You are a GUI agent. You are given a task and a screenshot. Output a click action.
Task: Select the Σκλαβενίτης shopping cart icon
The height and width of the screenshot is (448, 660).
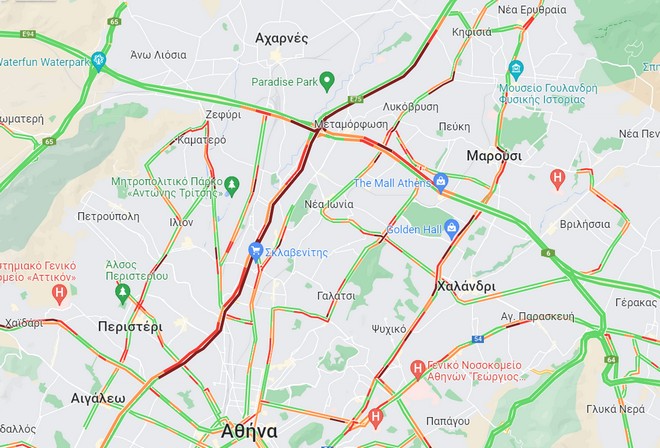(255, 252)
